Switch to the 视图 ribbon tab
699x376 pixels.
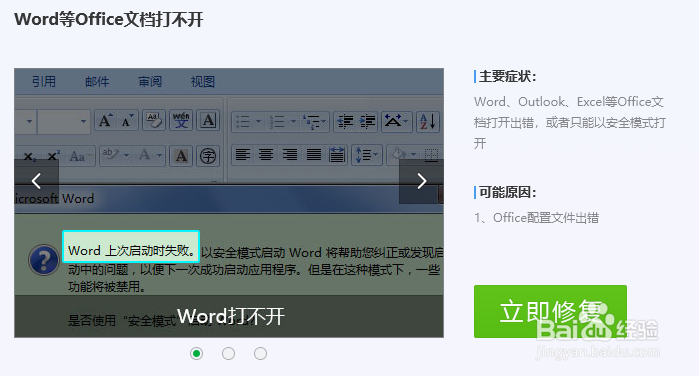coord(203,82)
